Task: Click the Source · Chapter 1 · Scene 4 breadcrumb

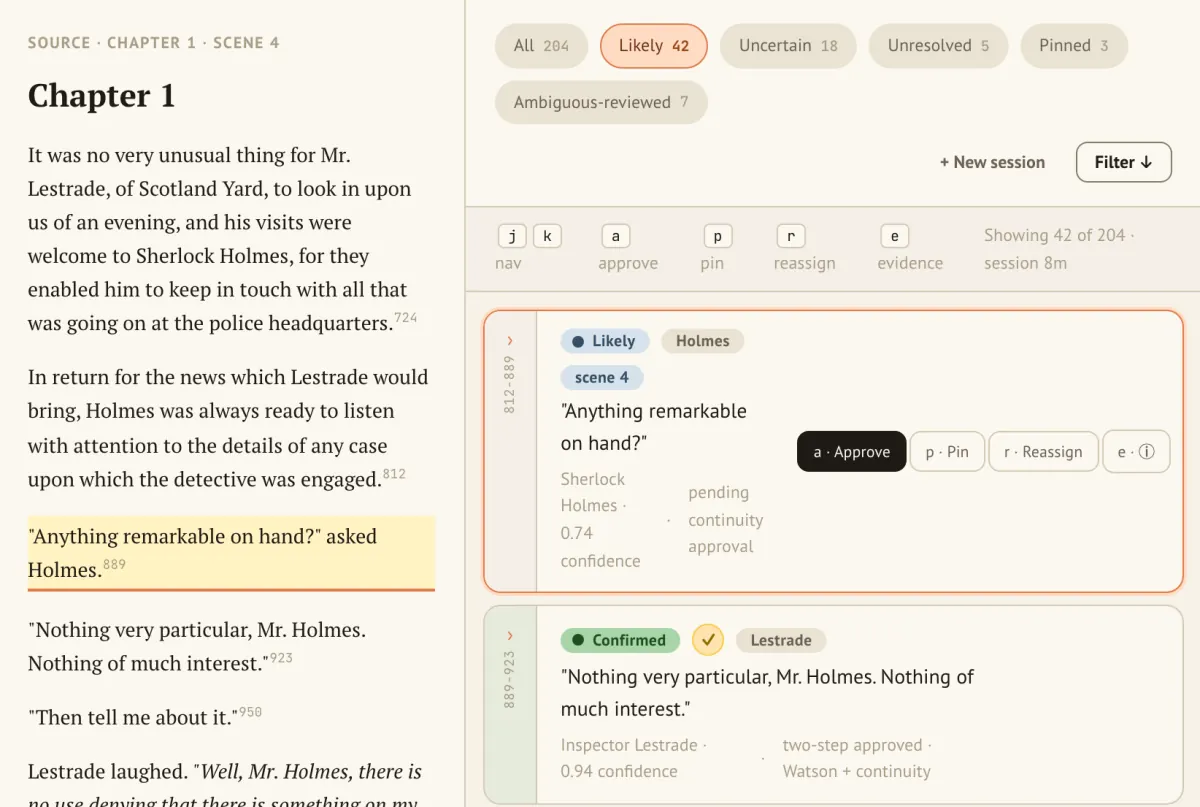Action: [153, 43]
